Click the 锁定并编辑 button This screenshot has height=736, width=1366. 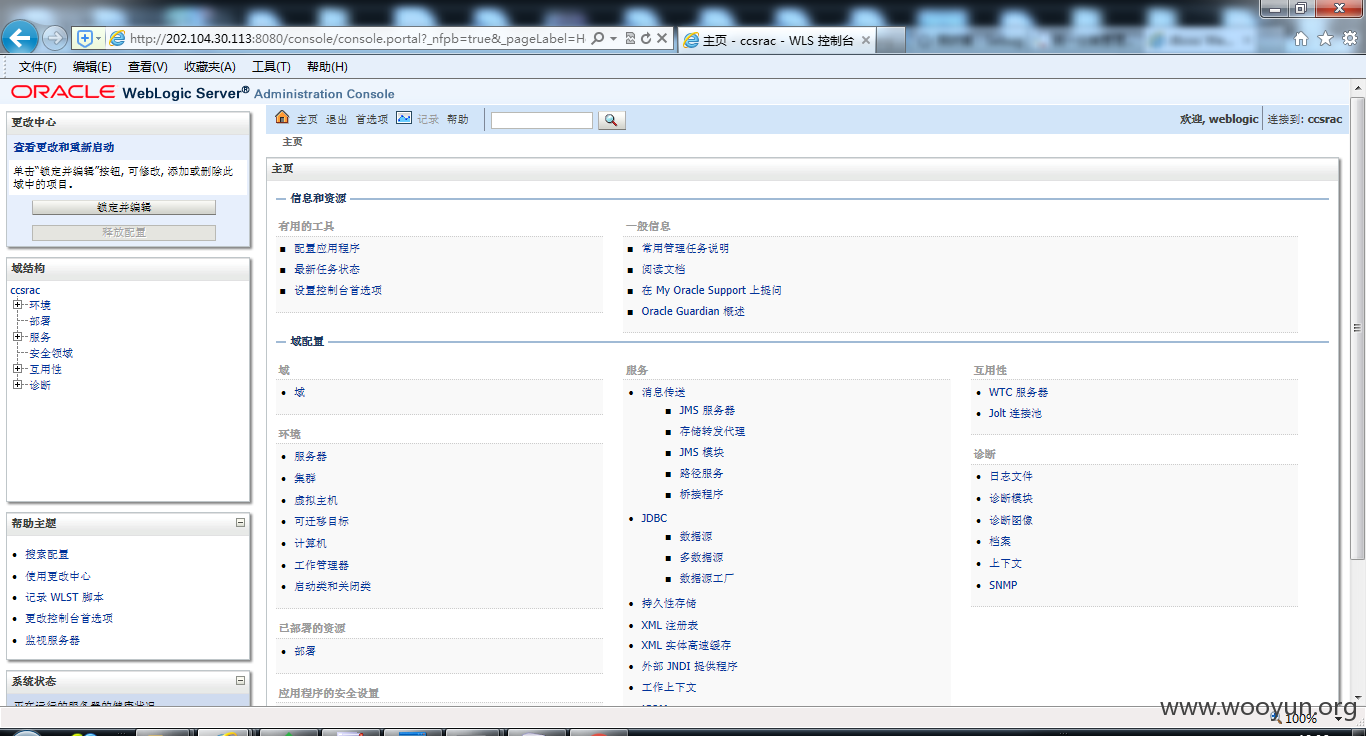124,207
